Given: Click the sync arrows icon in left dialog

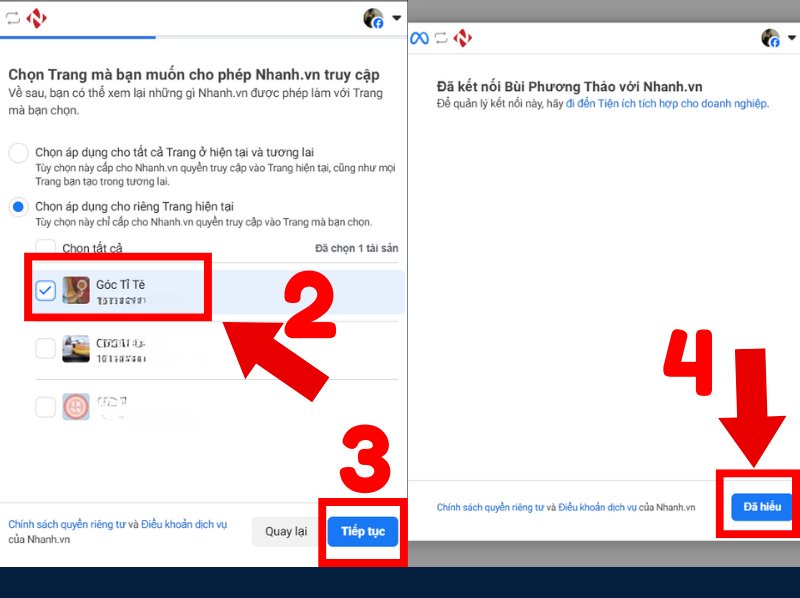Looking at the screenshot, I should (x=12, y=18).
